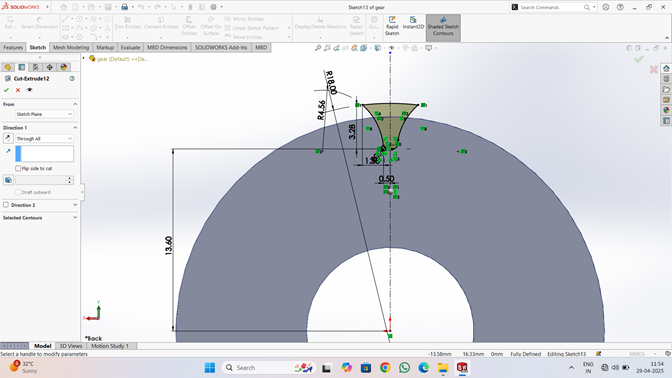Viewport: 672px width, 378px height.
Task: Click the R18.00 radius dimension
Action: [x=331, y=82]
